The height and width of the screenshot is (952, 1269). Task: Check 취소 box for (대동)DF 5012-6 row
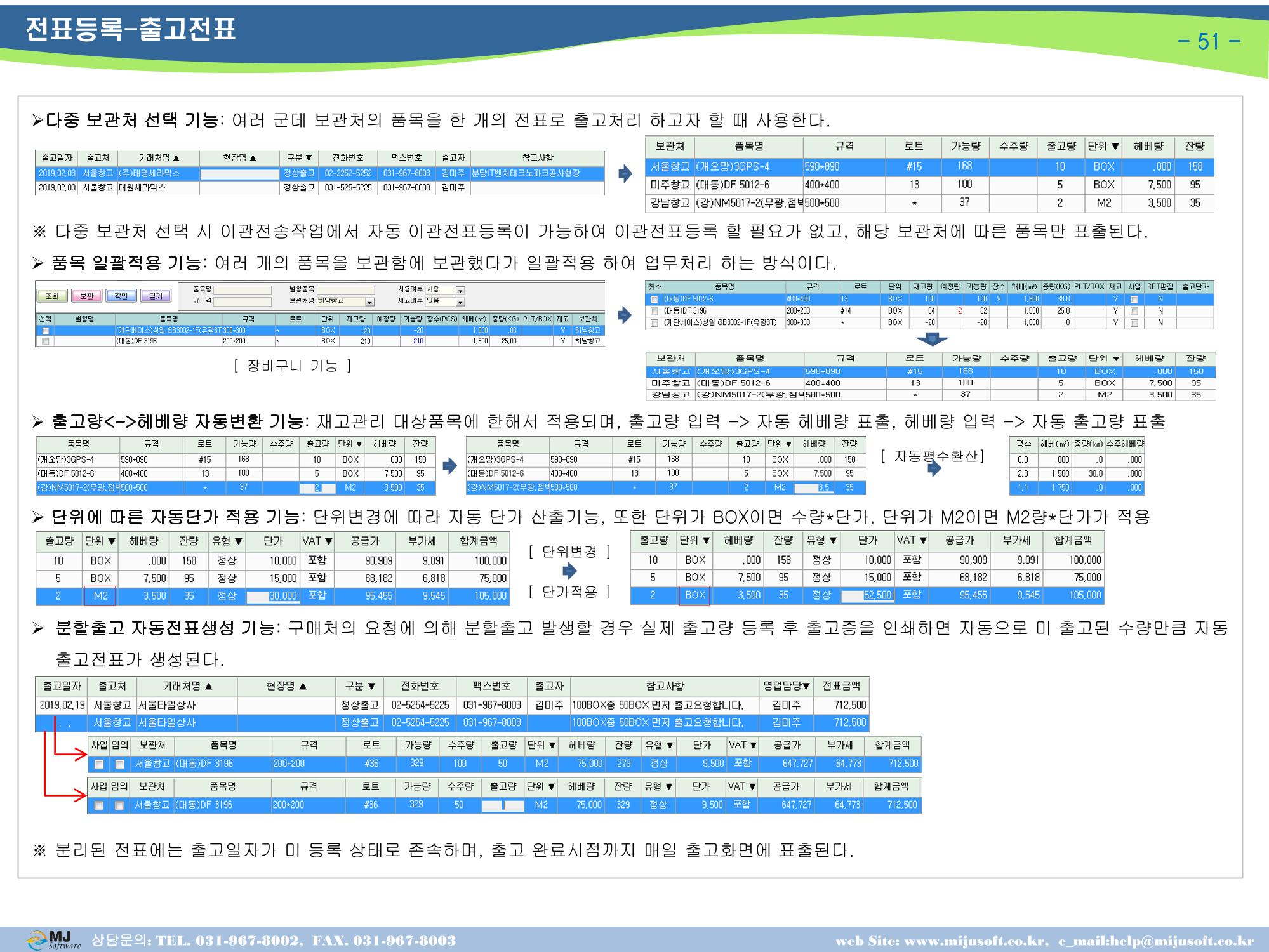pos(654,299)
